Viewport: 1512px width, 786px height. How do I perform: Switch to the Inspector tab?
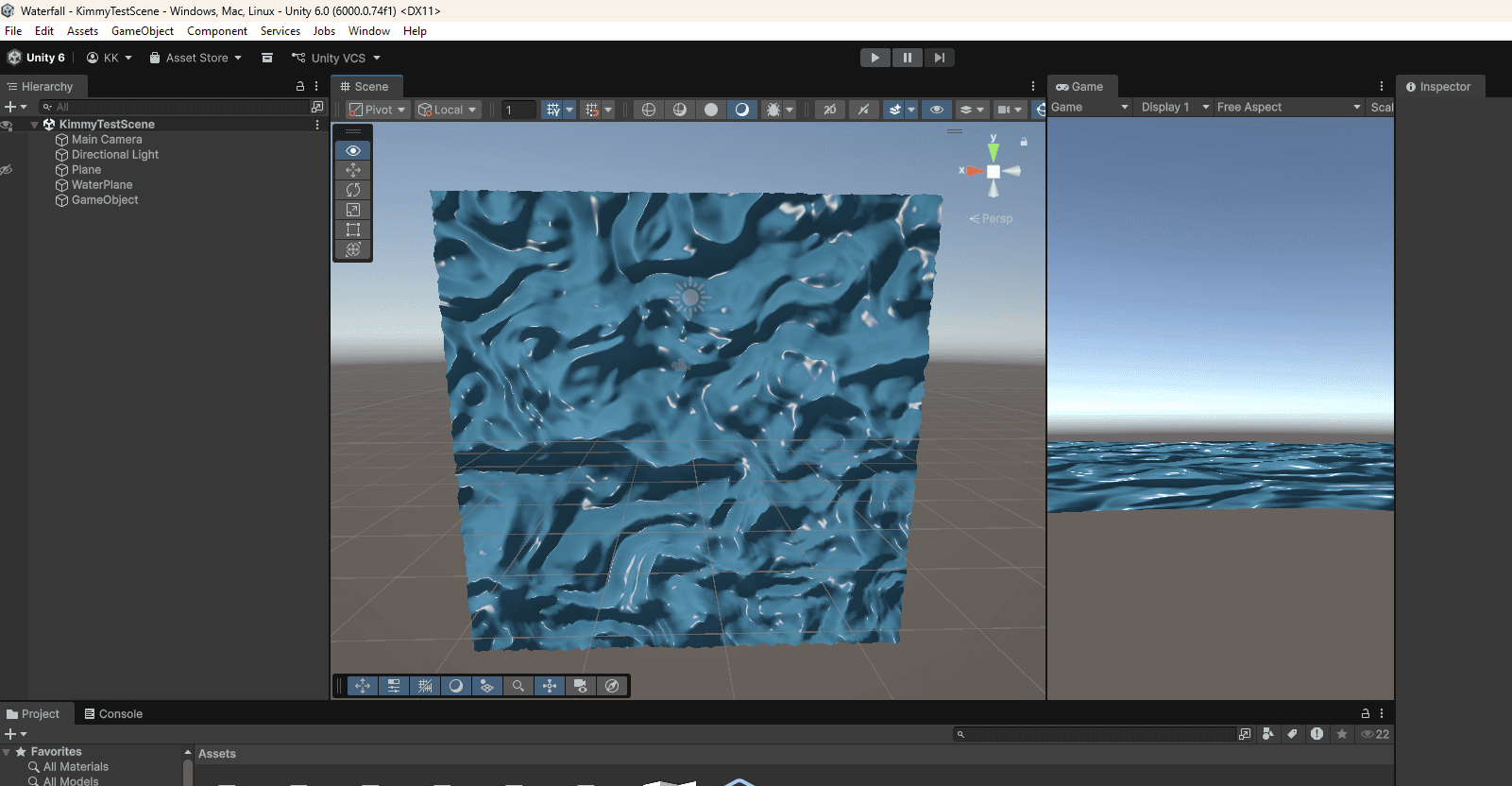click(x=1438, y=87)
